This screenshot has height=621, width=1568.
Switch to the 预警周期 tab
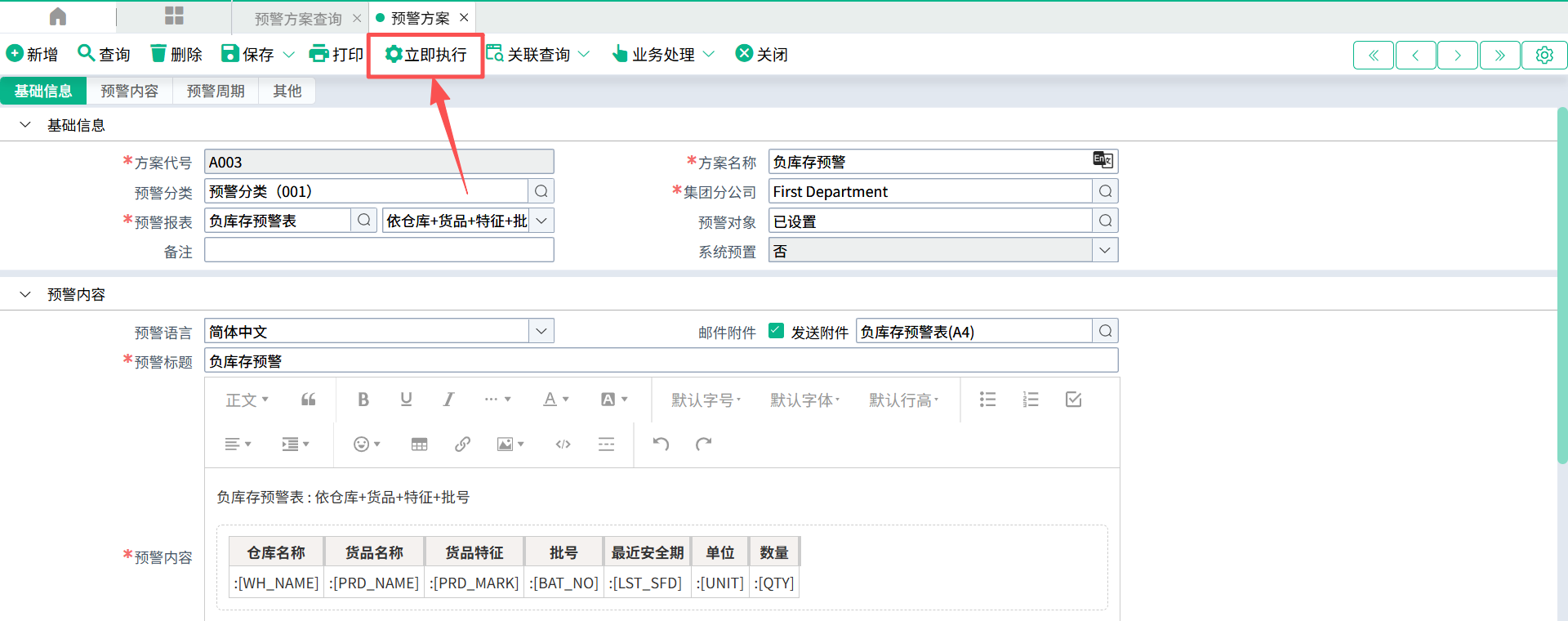click(216, 91)
